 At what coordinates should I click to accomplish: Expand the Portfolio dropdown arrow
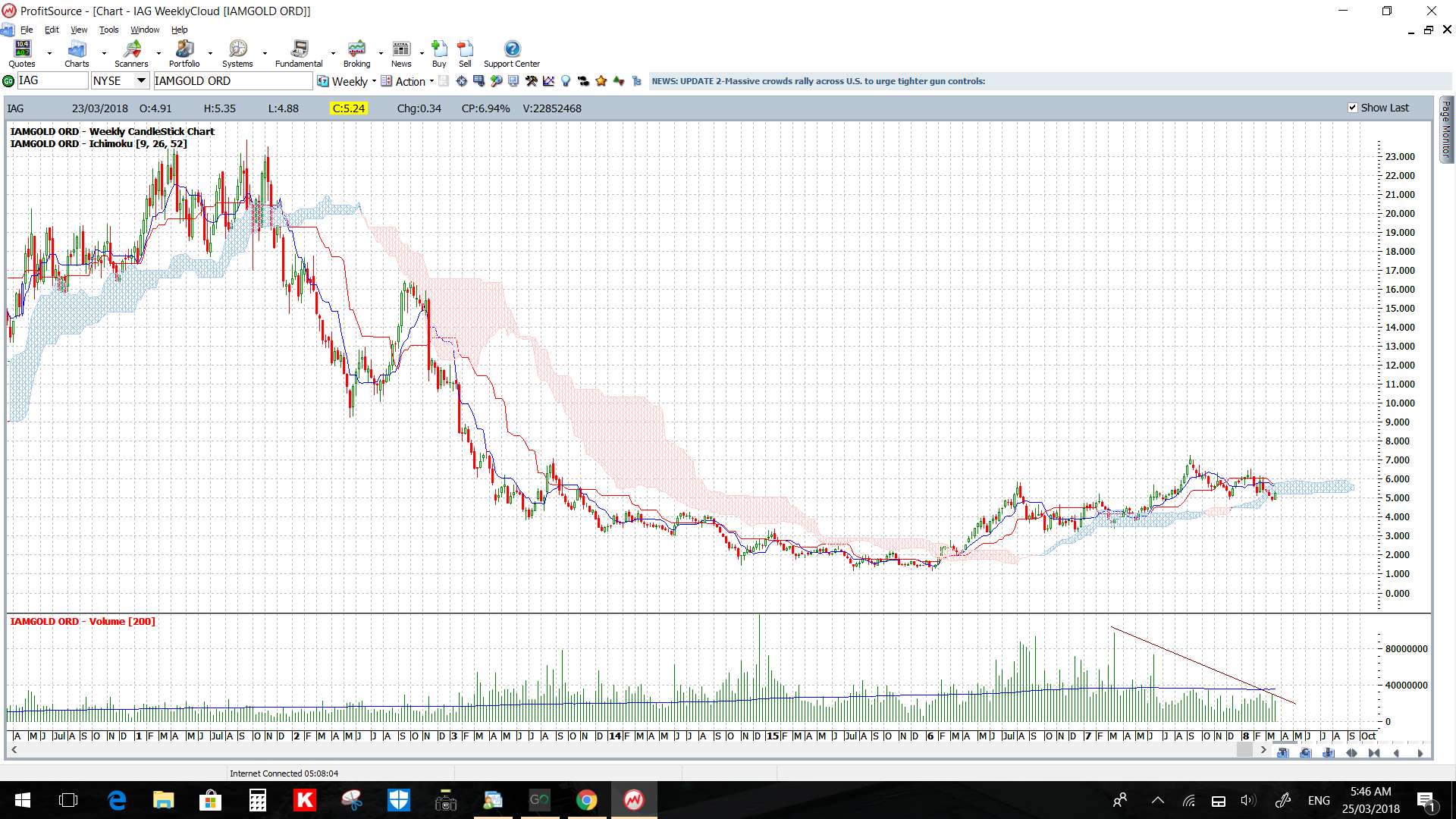click(210, 54)
